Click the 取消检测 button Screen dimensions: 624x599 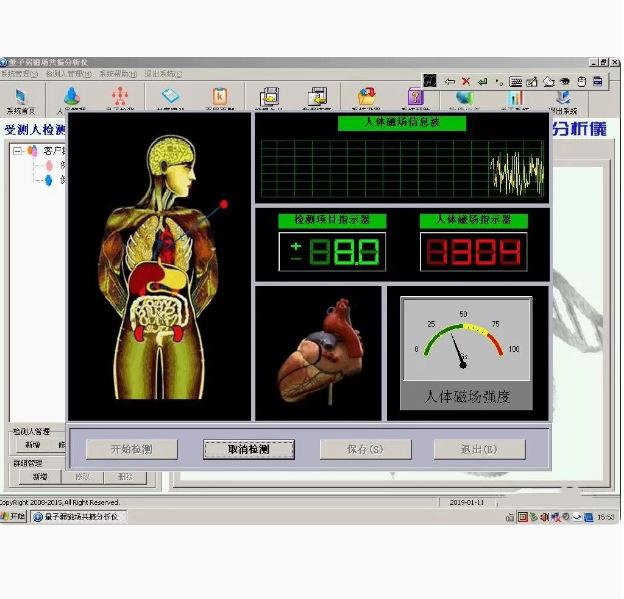click(249, 449)
